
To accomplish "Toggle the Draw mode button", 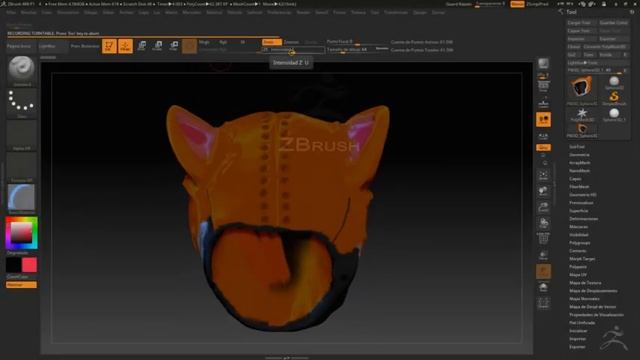I will click(125, 46).
